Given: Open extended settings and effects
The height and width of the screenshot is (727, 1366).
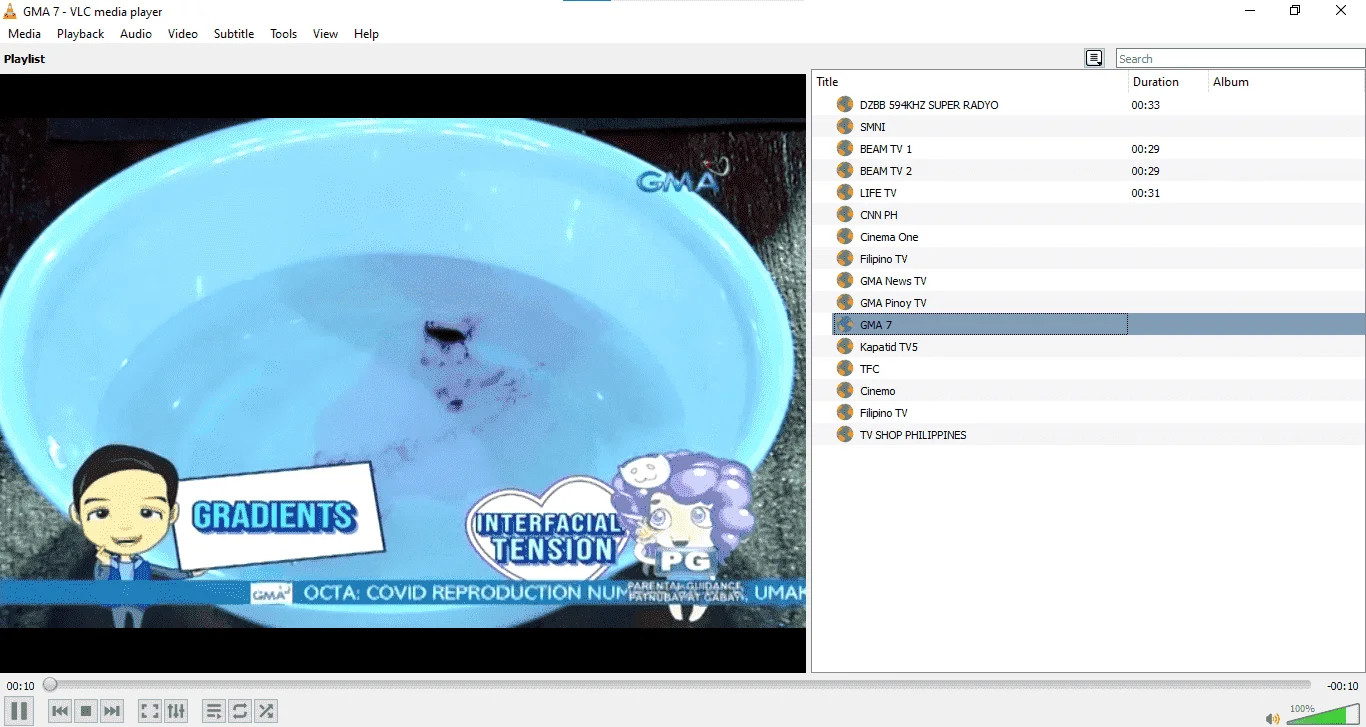Looking at the screenshot, I should click(176, 711).
